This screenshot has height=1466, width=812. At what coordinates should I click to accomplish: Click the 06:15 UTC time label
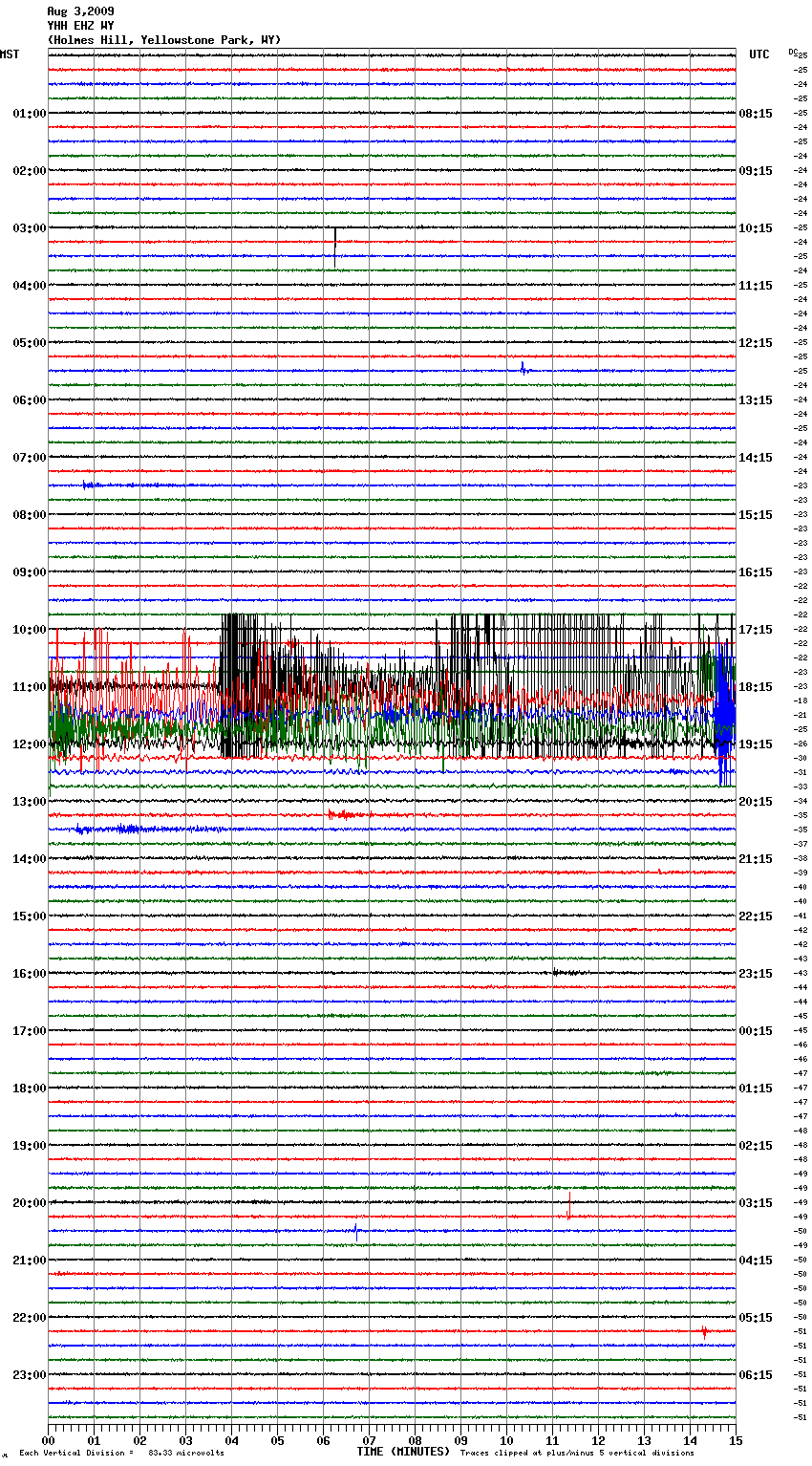pos(756,1375)
